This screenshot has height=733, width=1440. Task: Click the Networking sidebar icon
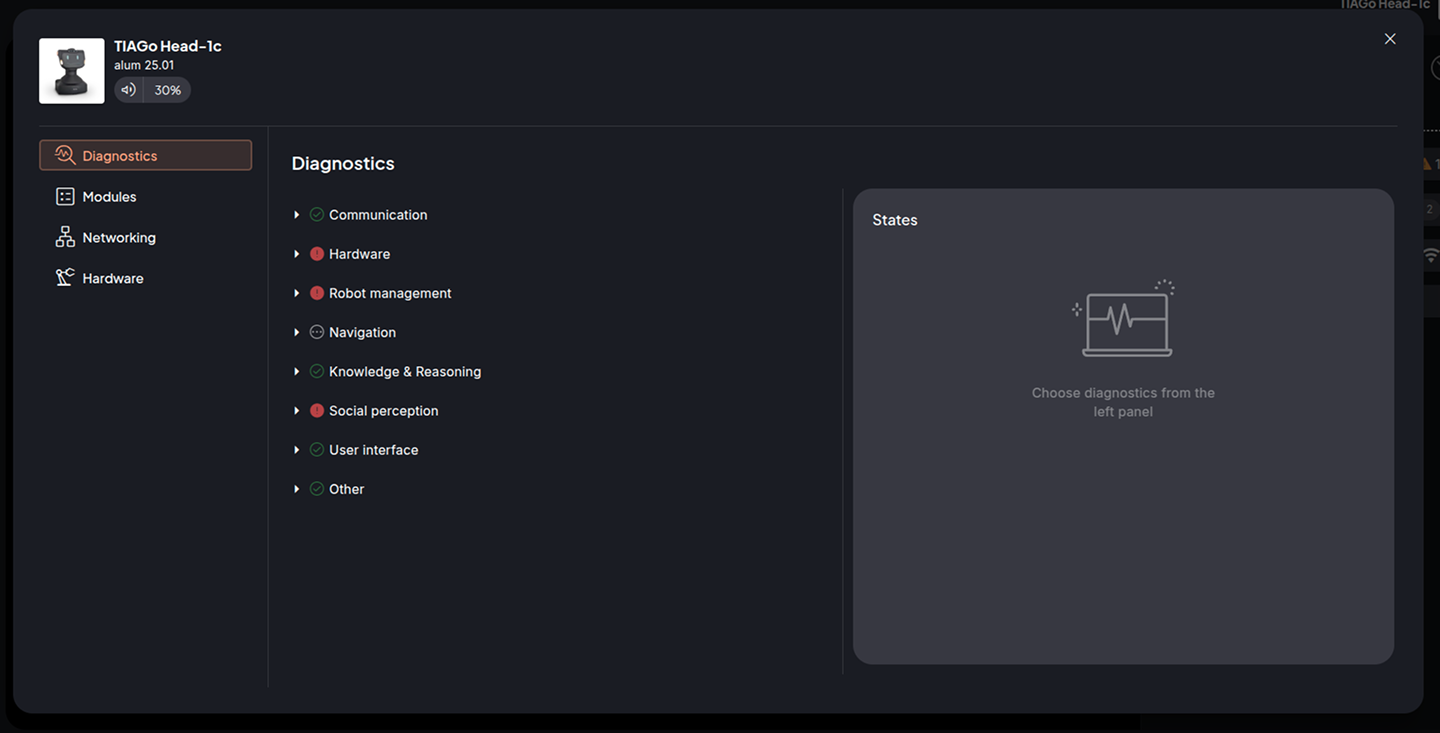coord(65,237)
